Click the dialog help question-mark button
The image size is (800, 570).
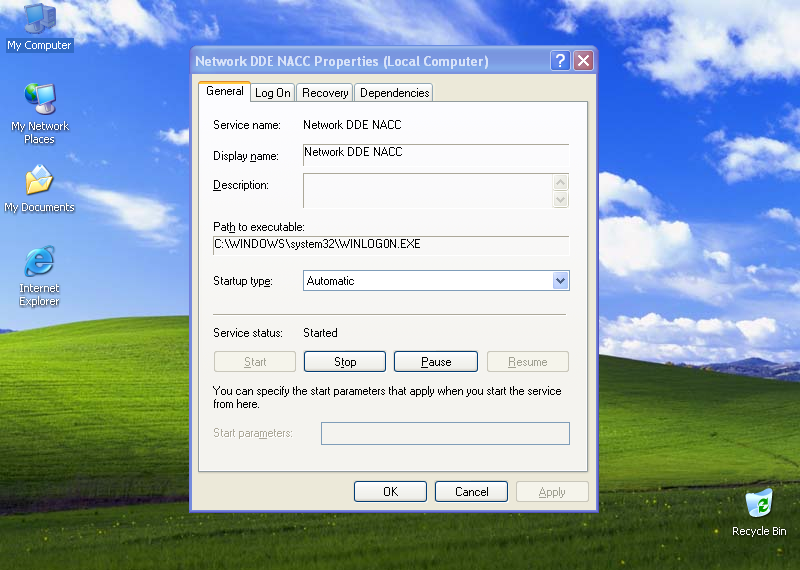560,61
